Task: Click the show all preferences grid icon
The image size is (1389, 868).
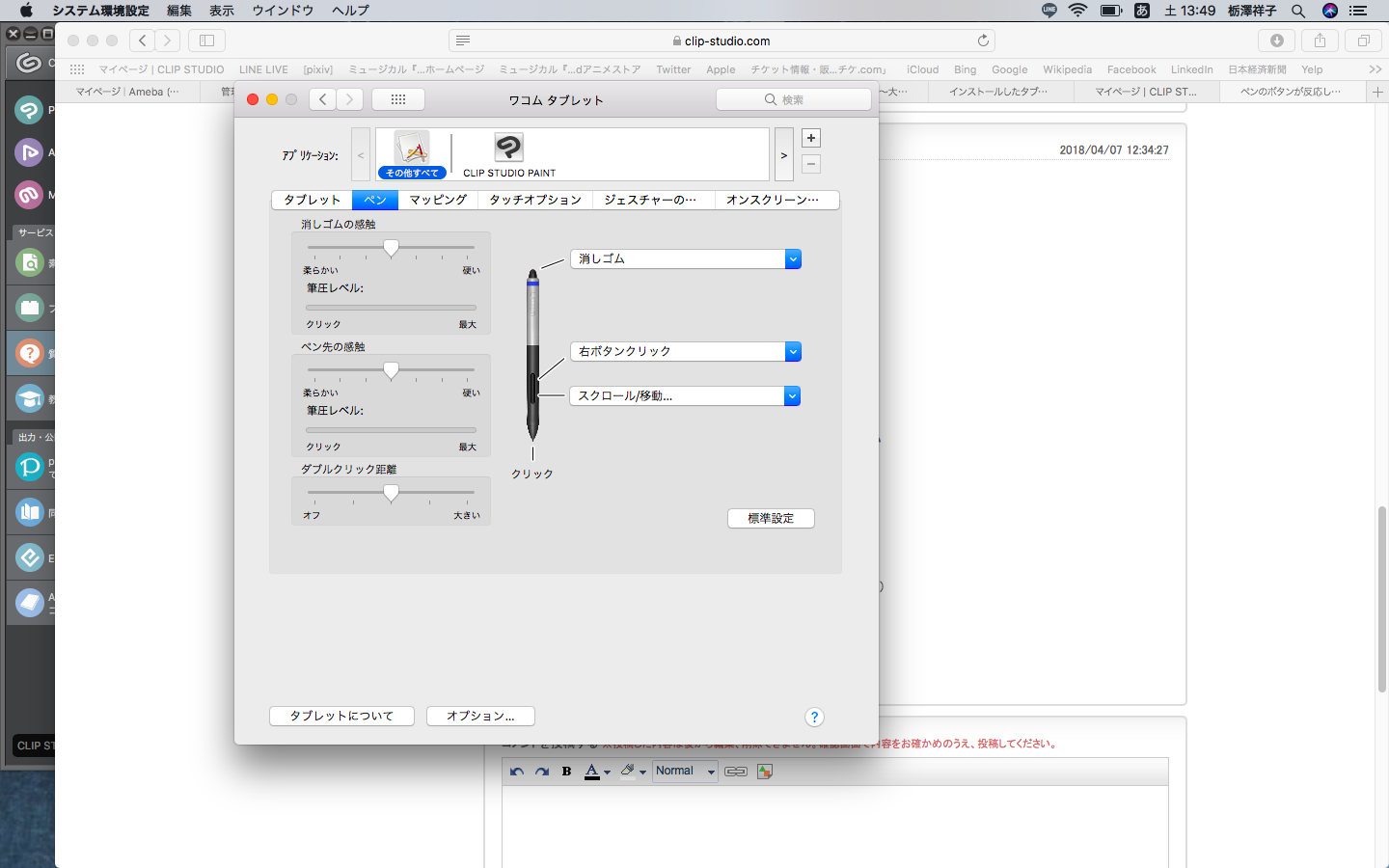Action: click(x=397, y=99)
